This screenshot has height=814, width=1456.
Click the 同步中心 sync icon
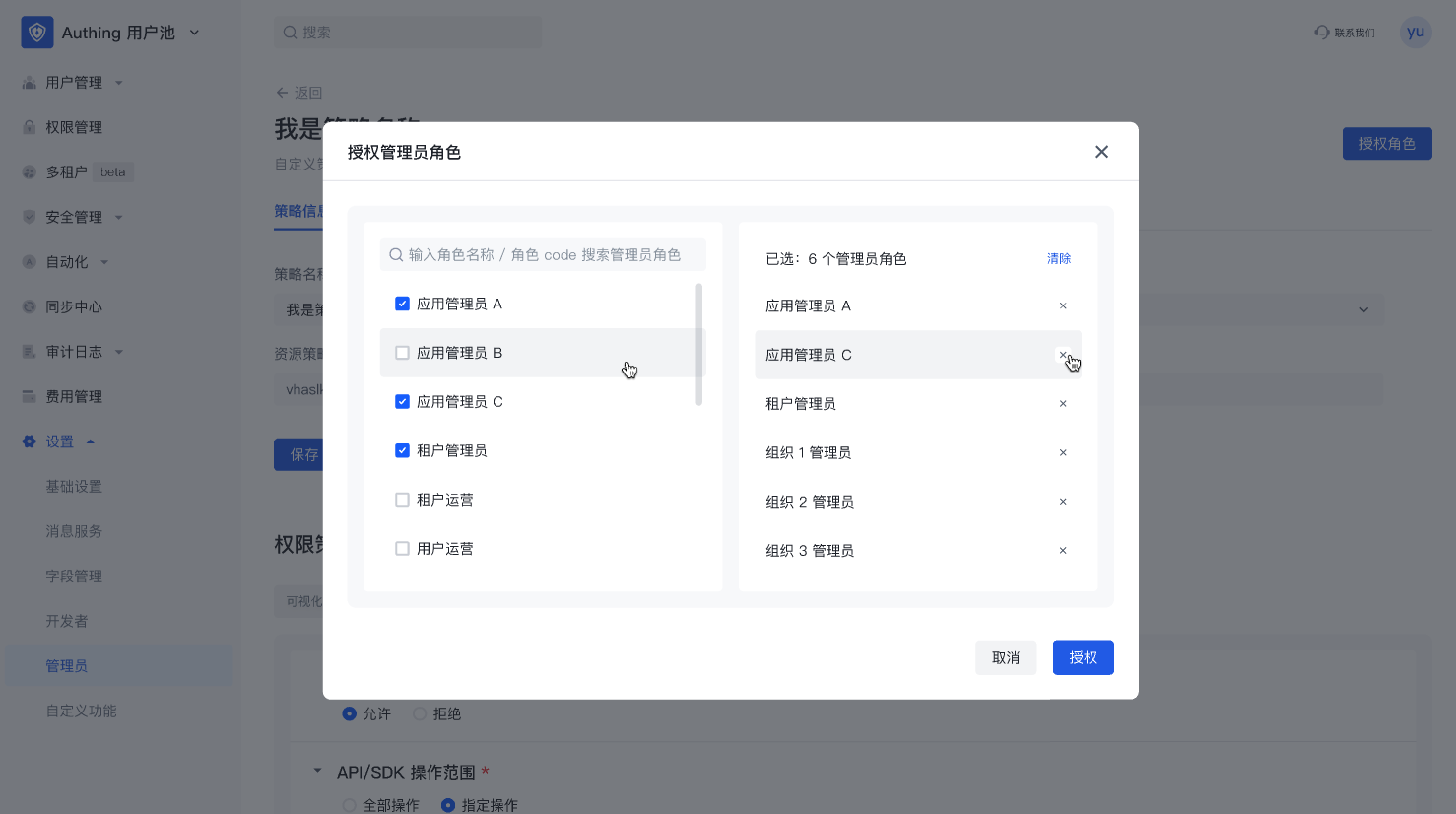[x=30, y=305]
